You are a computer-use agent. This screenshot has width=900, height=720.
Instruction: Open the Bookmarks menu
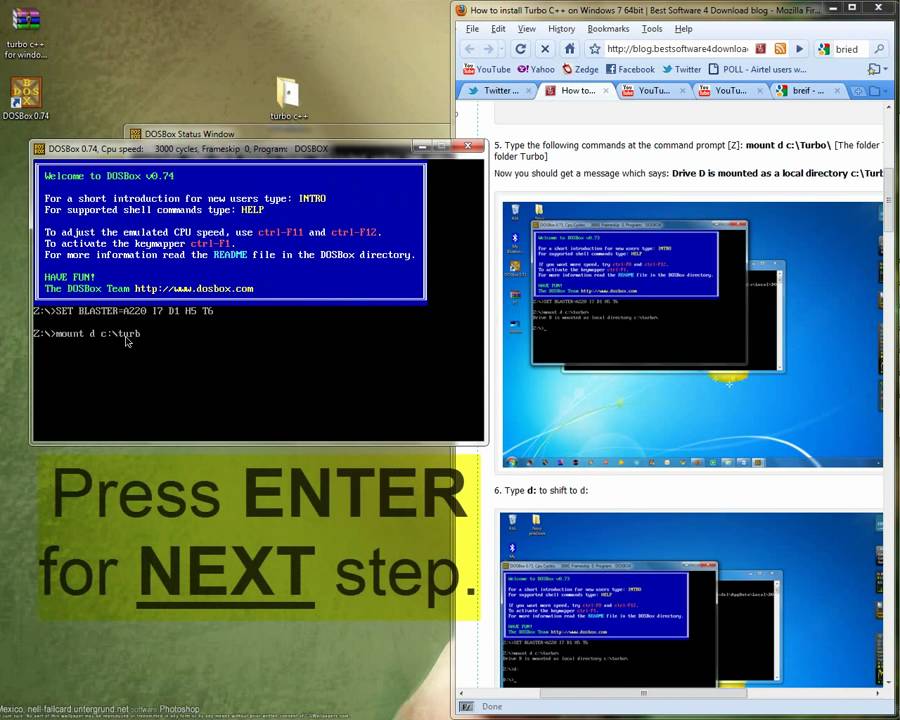pos(608,29)
